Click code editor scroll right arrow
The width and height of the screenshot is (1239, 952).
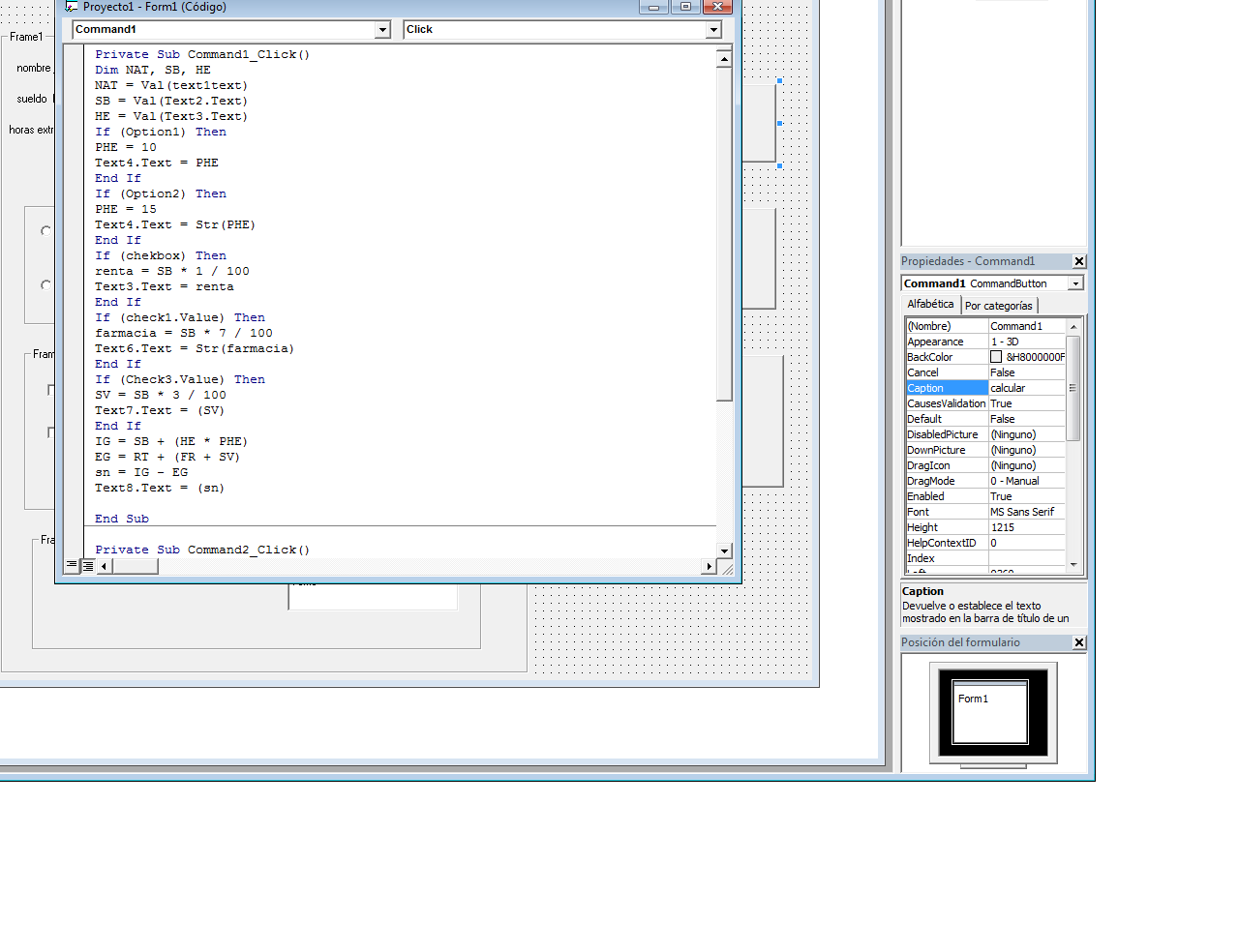710,566
